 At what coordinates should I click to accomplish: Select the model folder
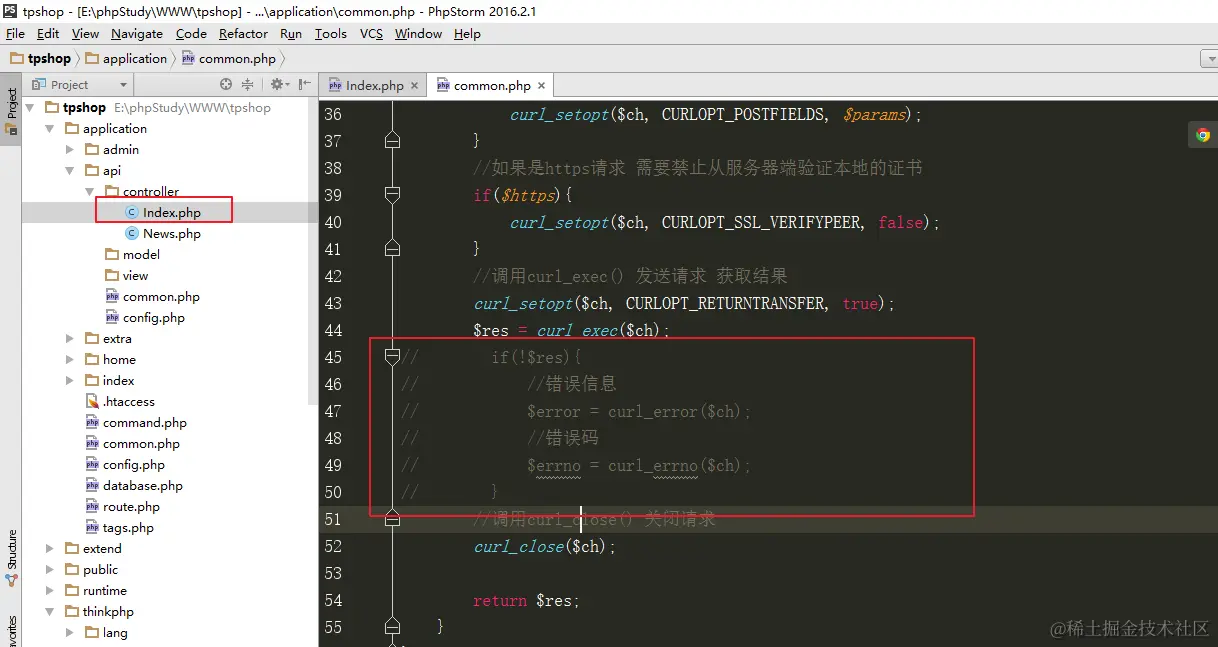[133, 255]
